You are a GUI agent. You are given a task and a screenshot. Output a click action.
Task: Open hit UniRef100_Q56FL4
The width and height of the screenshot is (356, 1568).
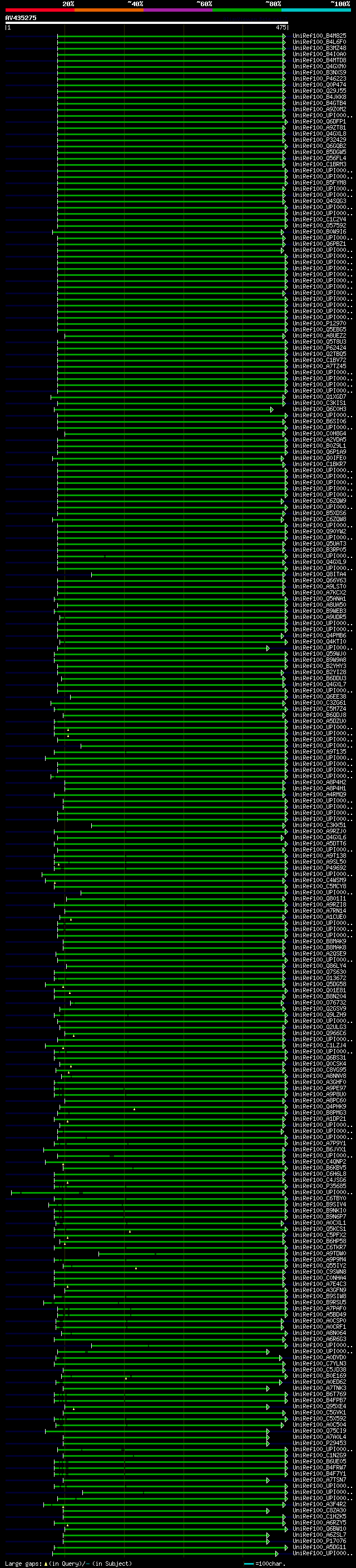click(319, 159)
